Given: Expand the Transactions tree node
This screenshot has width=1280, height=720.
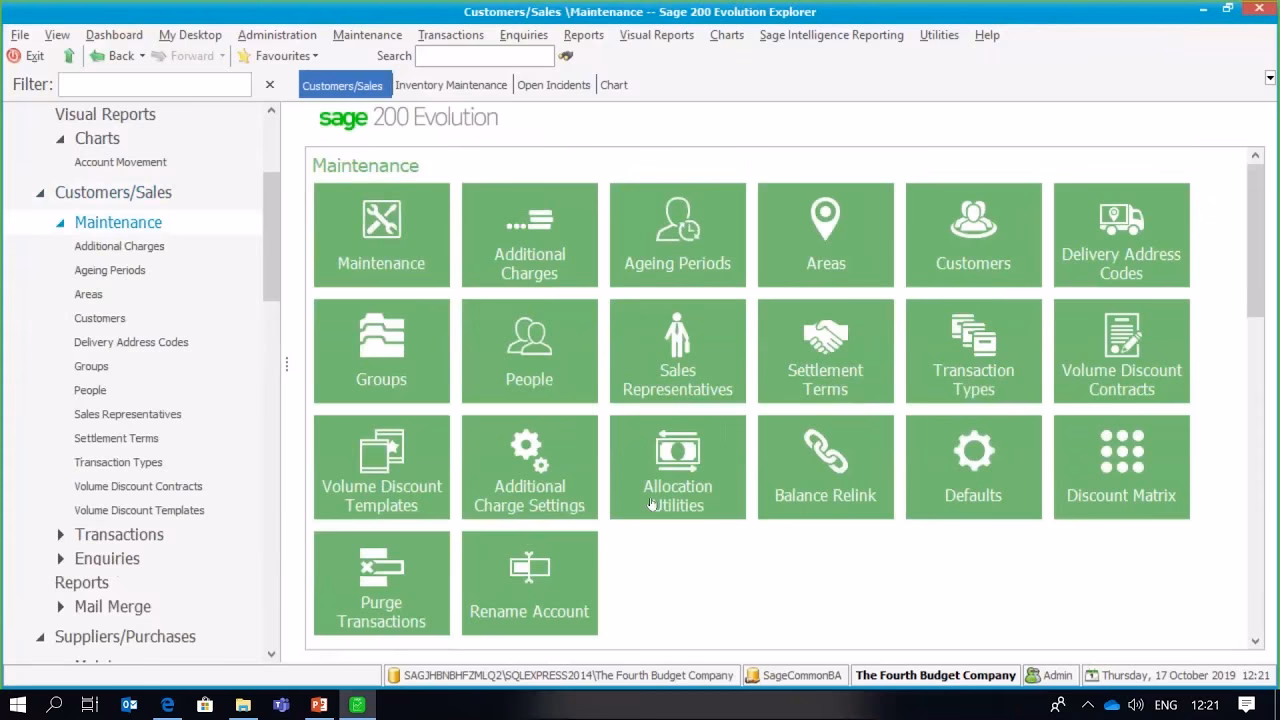Looking at the screenshot, I should pyautogui.click(x=61, y=535).
